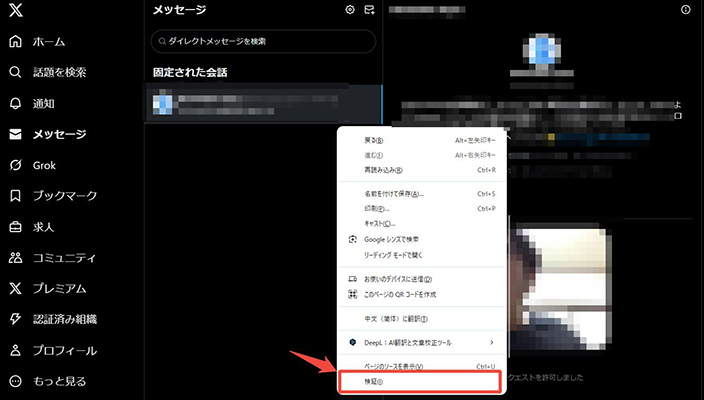This screenshot has width=704, height=400.
Task: Click the ホーム label
Action: [x=49, y=42]
